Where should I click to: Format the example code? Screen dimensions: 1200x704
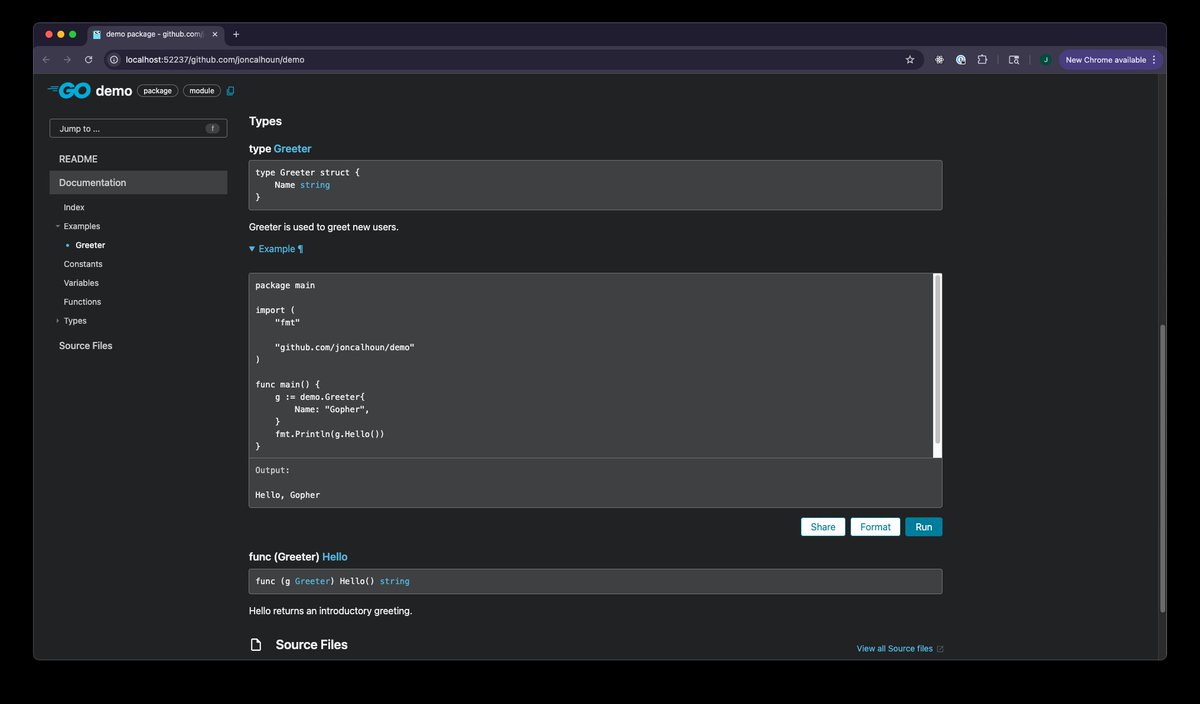(875, 527)
